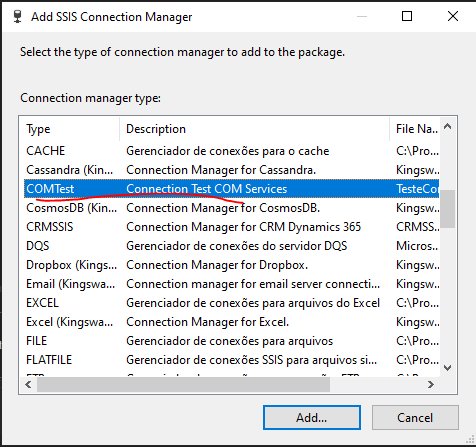The image size is (476, 447).
Task: Click 'Gerenciador de conexões para arquivos' description
Action: pyautogui.click(x=230, y=341)
